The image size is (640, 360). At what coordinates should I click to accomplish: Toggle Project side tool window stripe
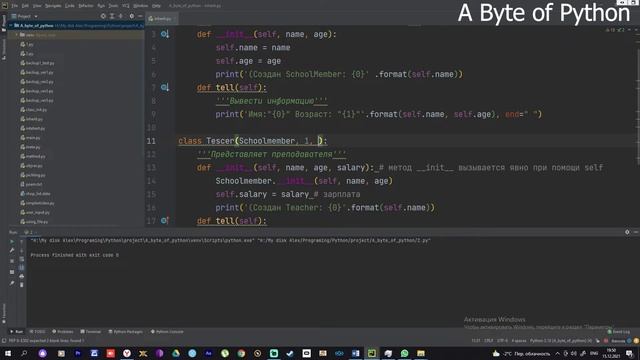4,22
